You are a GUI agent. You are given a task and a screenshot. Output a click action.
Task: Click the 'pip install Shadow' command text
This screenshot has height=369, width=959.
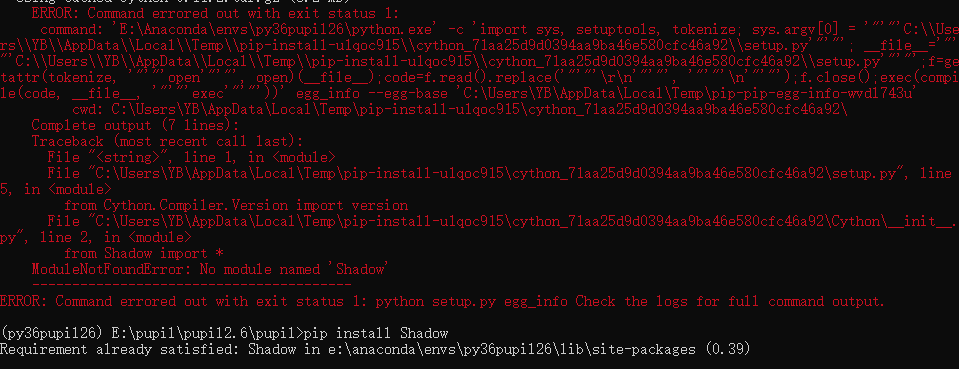tap(376, 334)
